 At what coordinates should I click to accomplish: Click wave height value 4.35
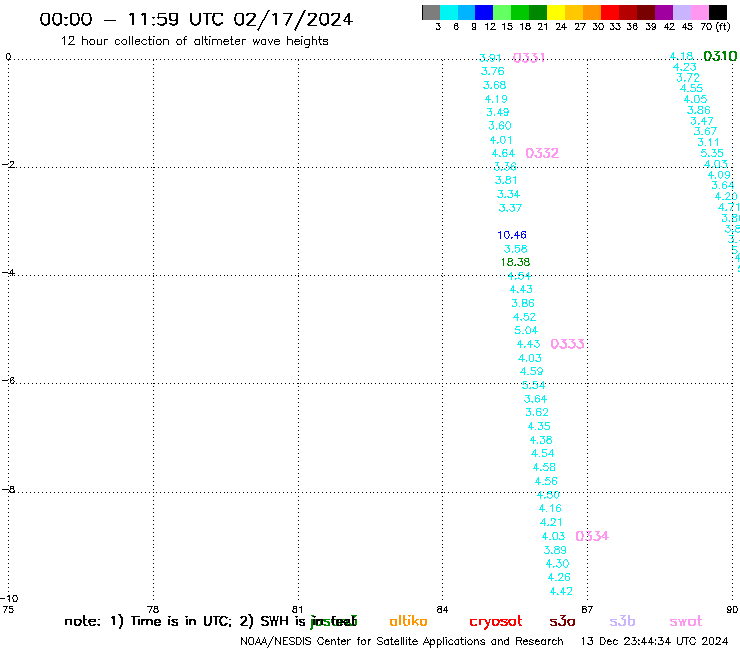click(539, 426)
